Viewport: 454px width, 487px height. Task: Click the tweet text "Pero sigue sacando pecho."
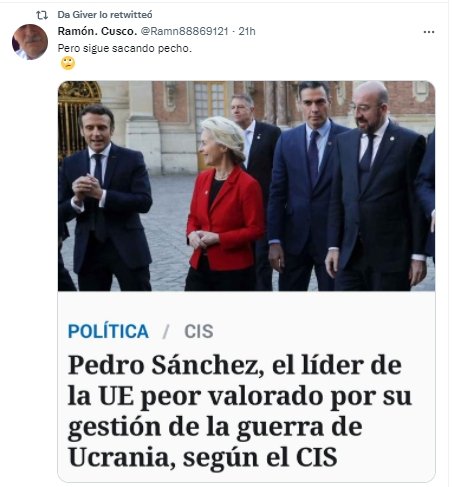click(125, 48)
